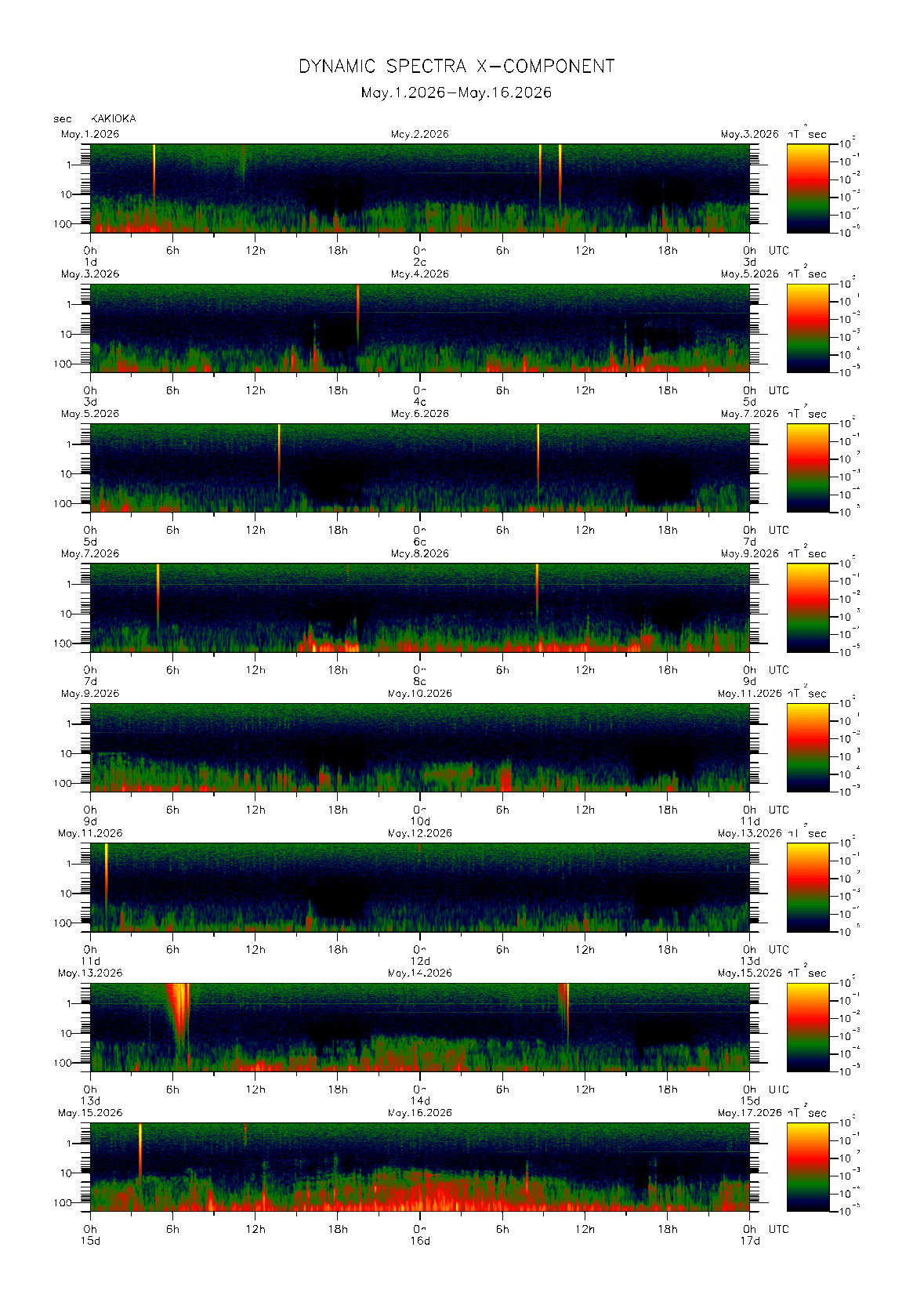Click the spike near 4h on May 15

click(140, 1151)
